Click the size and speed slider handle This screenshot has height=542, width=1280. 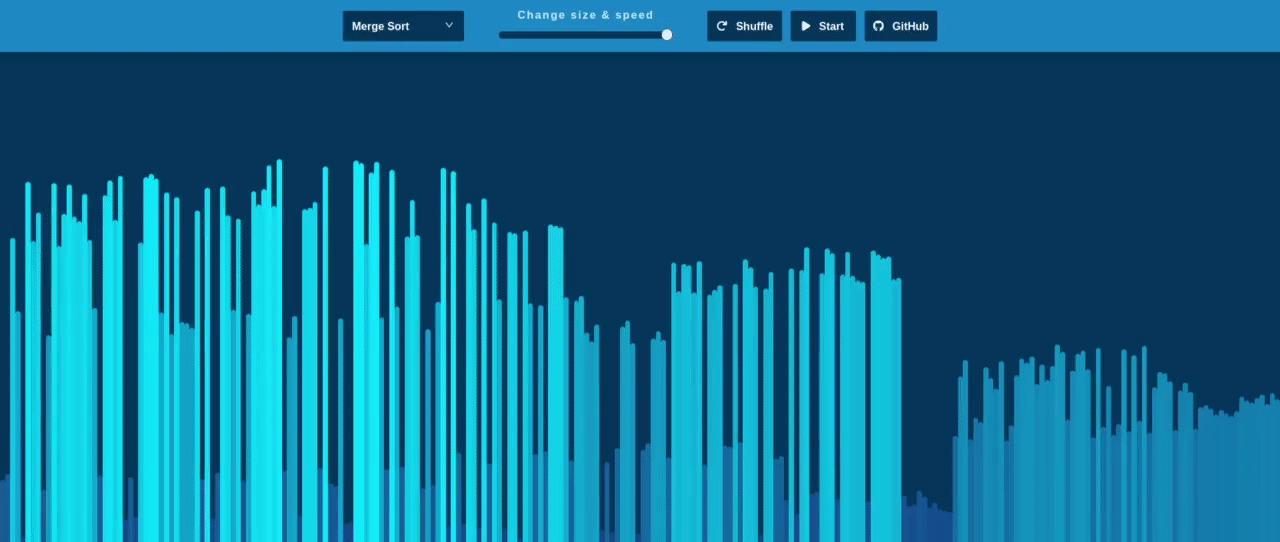click(x=667, y=35)
